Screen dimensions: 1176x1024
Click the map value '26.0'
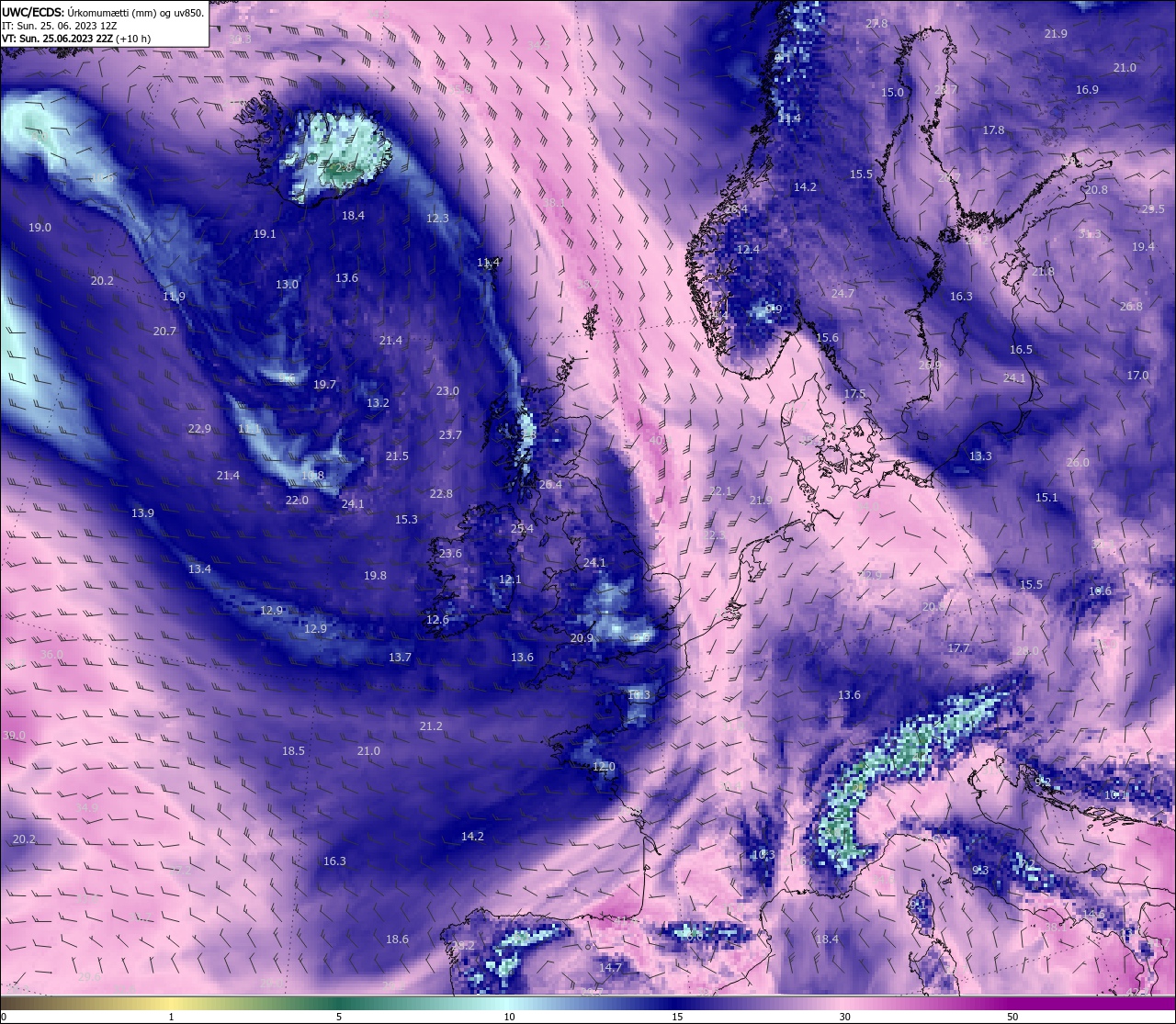(1078, 462)
